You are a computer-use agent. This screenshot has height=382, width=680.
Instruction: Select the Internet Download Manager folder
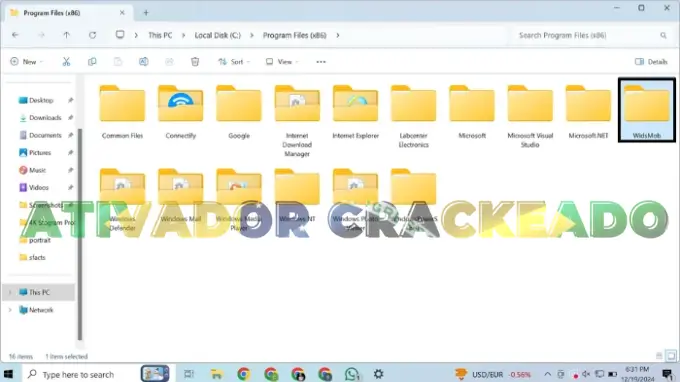pyautogui.click(x=297, y=121)
